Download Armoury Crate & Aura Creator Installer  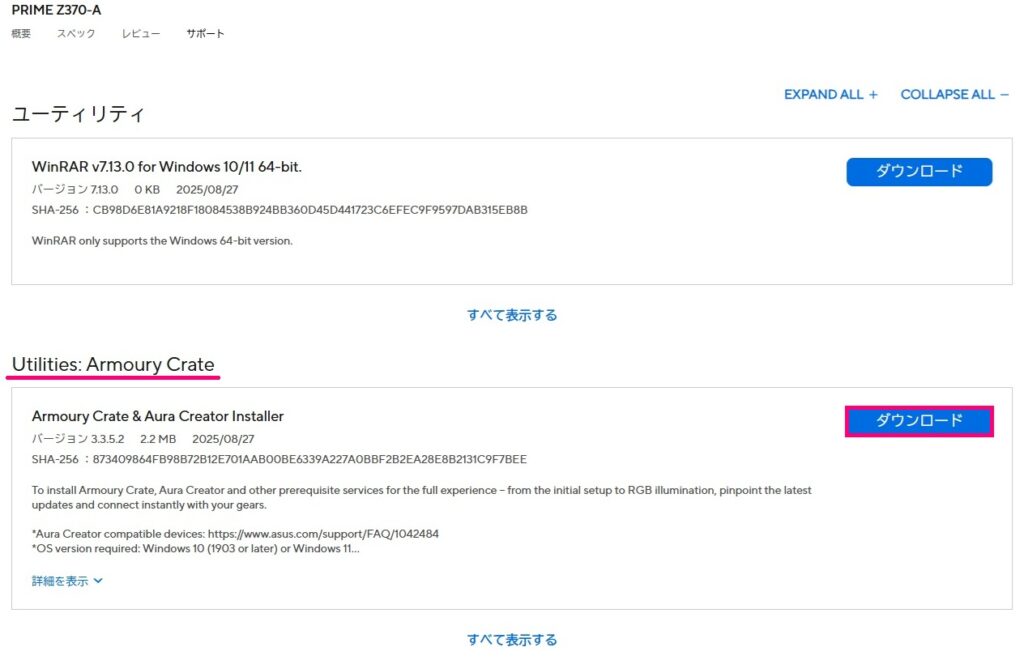tap(918, 421)
